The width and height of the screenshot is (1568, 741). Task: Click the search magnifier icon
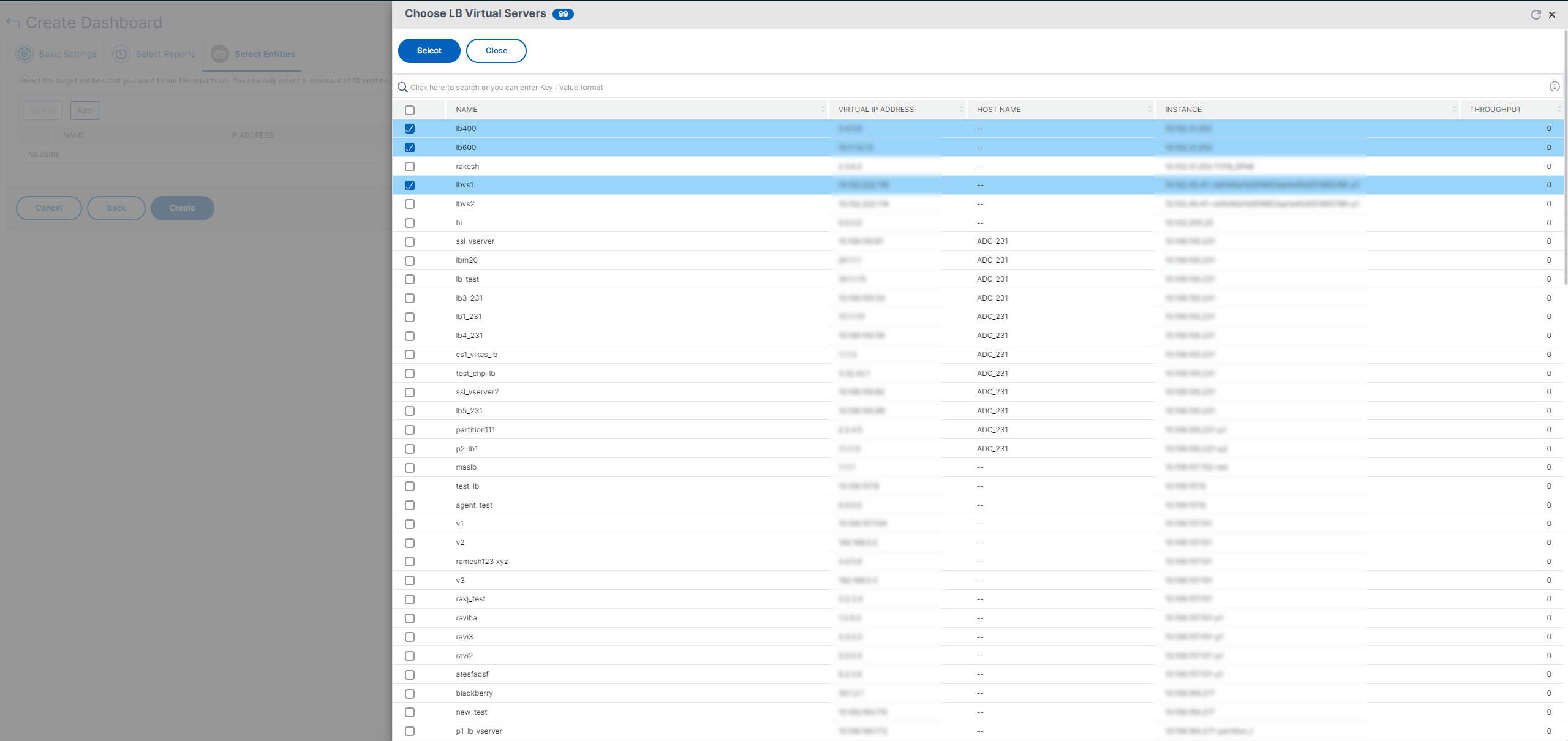402,88
